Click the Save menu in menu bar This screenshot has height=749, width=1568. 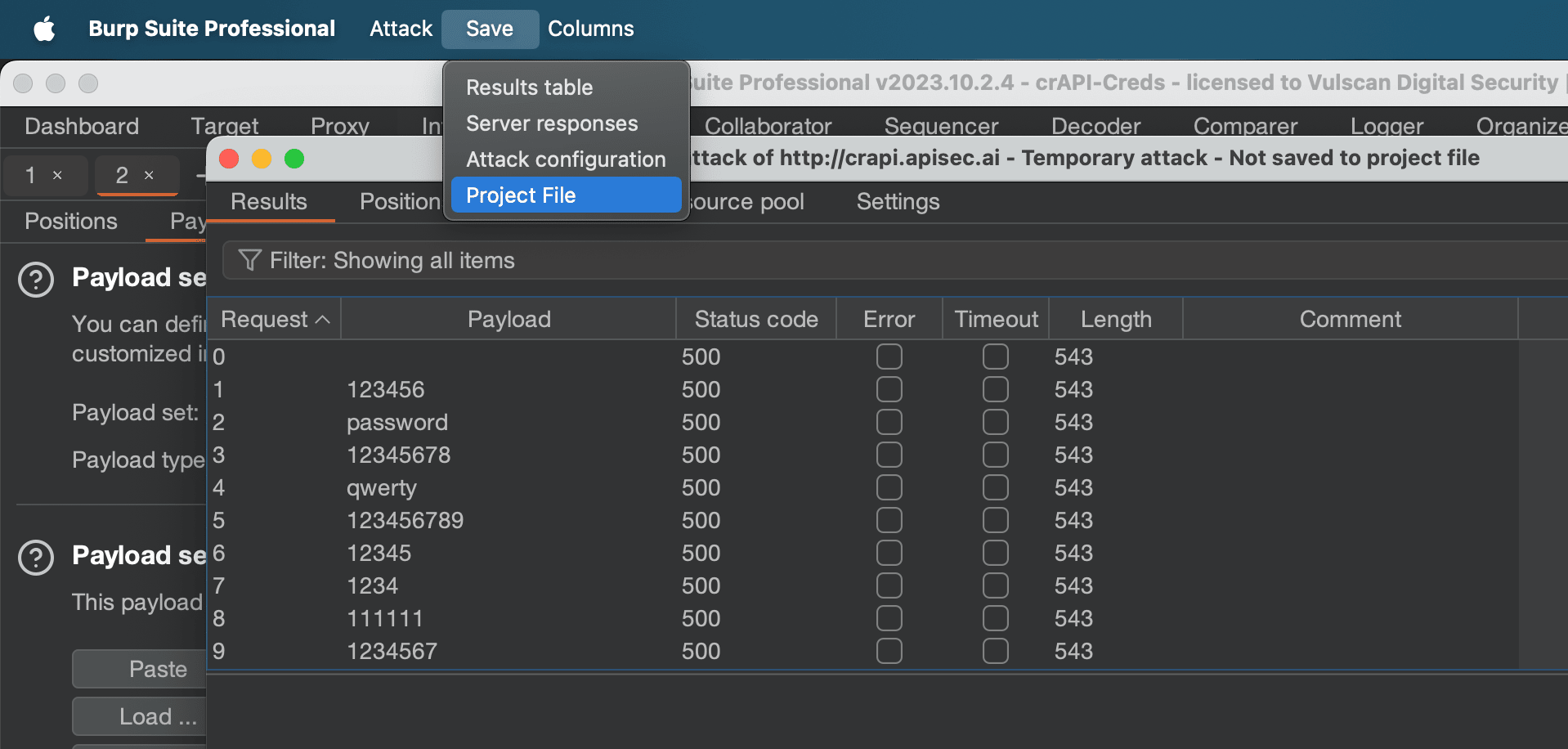490,29
